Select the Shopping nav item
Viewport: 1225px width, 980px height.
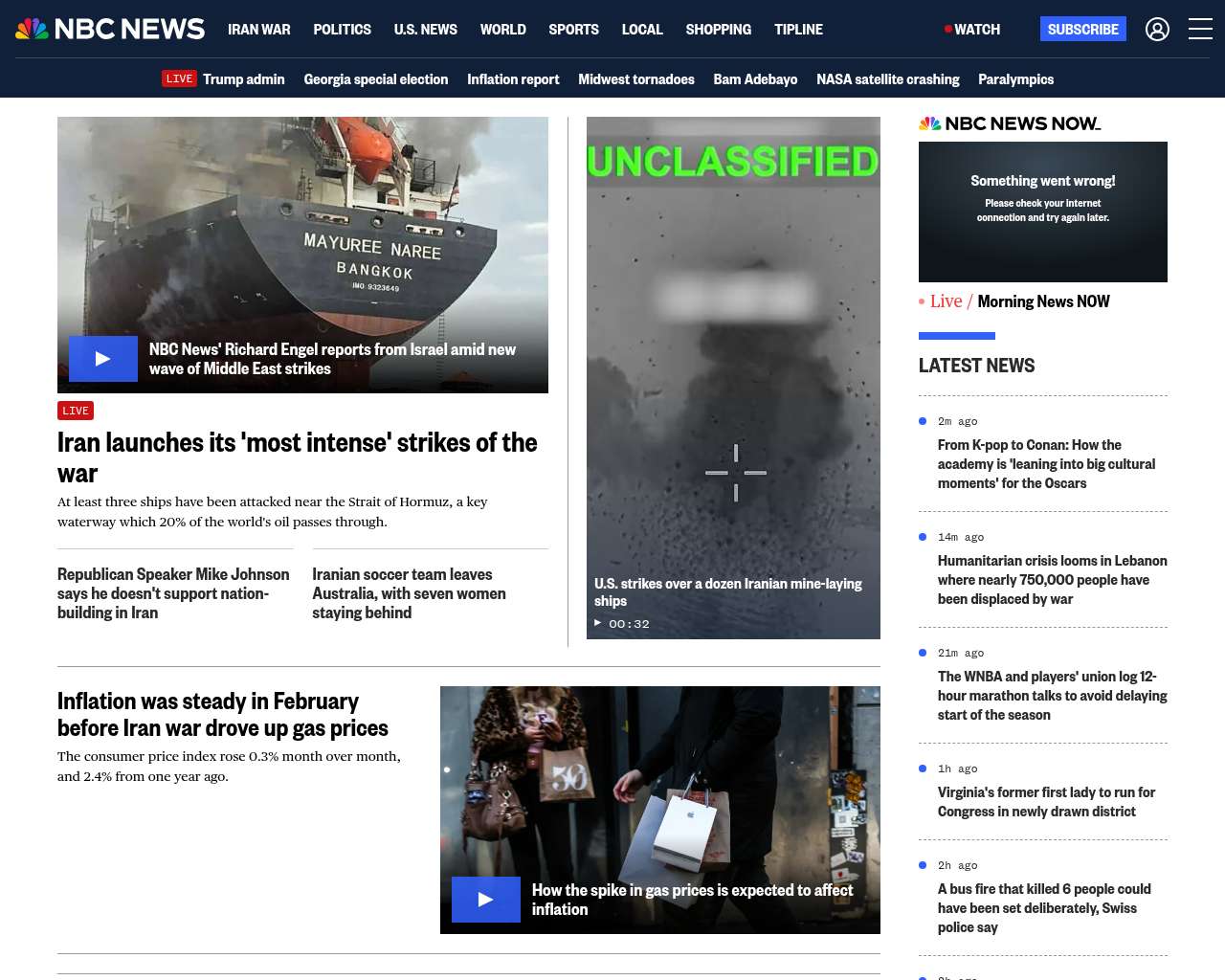[718, 30]
